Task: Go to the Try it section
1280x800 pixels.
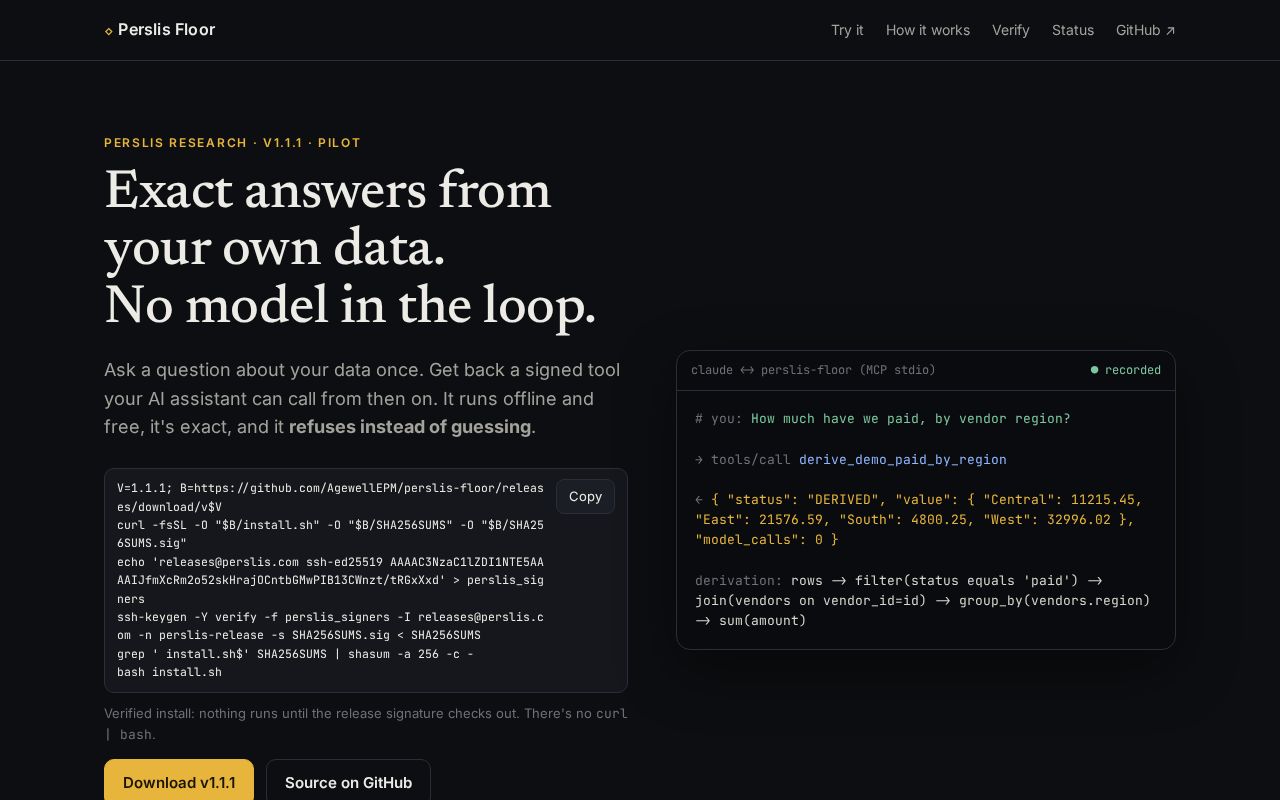Action: 847,30
